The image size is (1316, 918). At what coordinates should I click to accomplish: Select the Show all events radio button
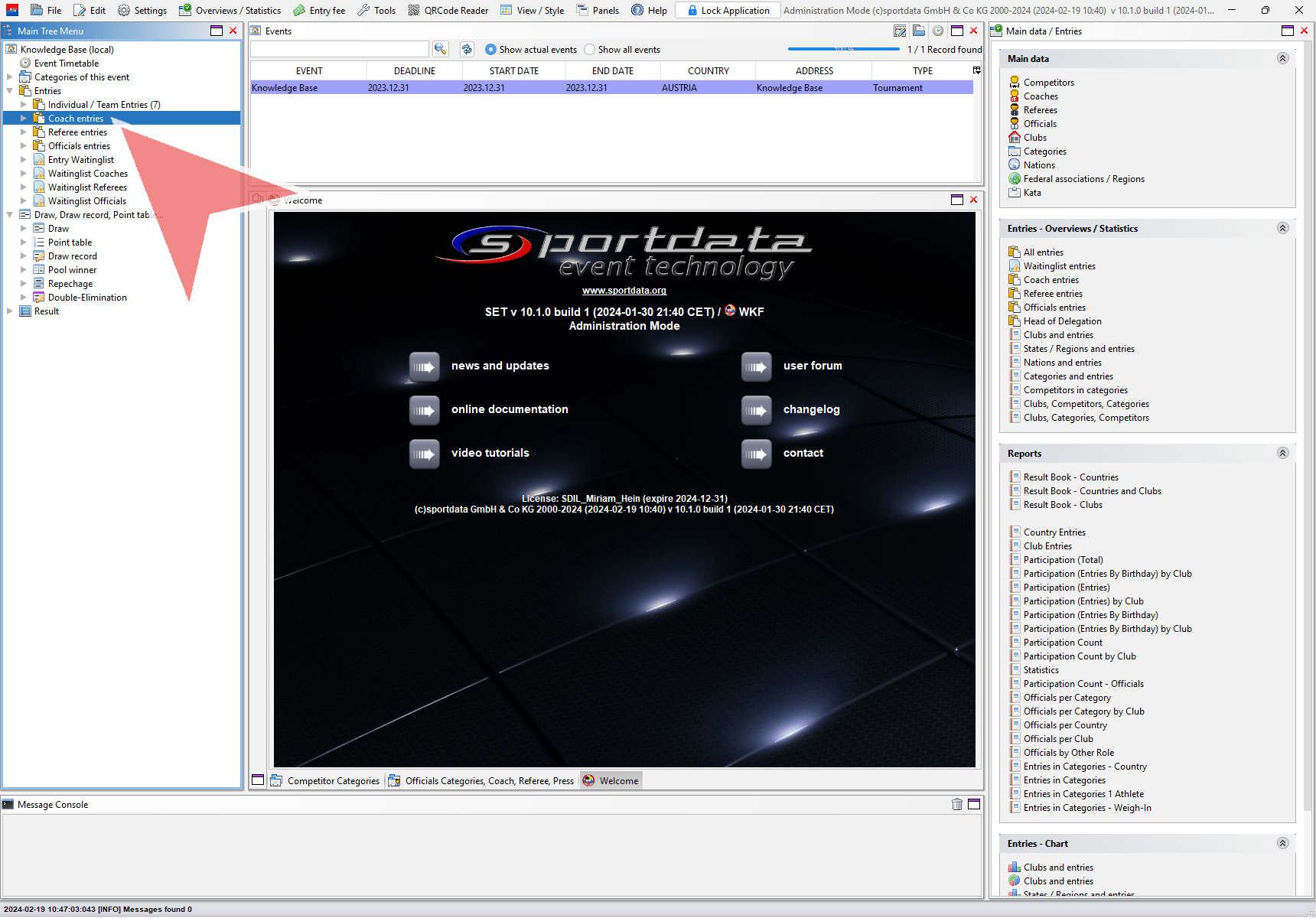(589, 50)
